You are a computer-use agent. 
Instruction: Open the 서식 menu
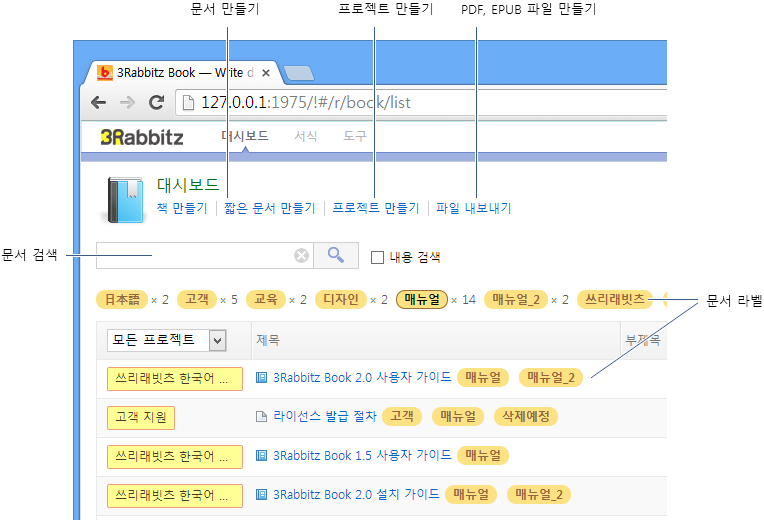(306, 136)
